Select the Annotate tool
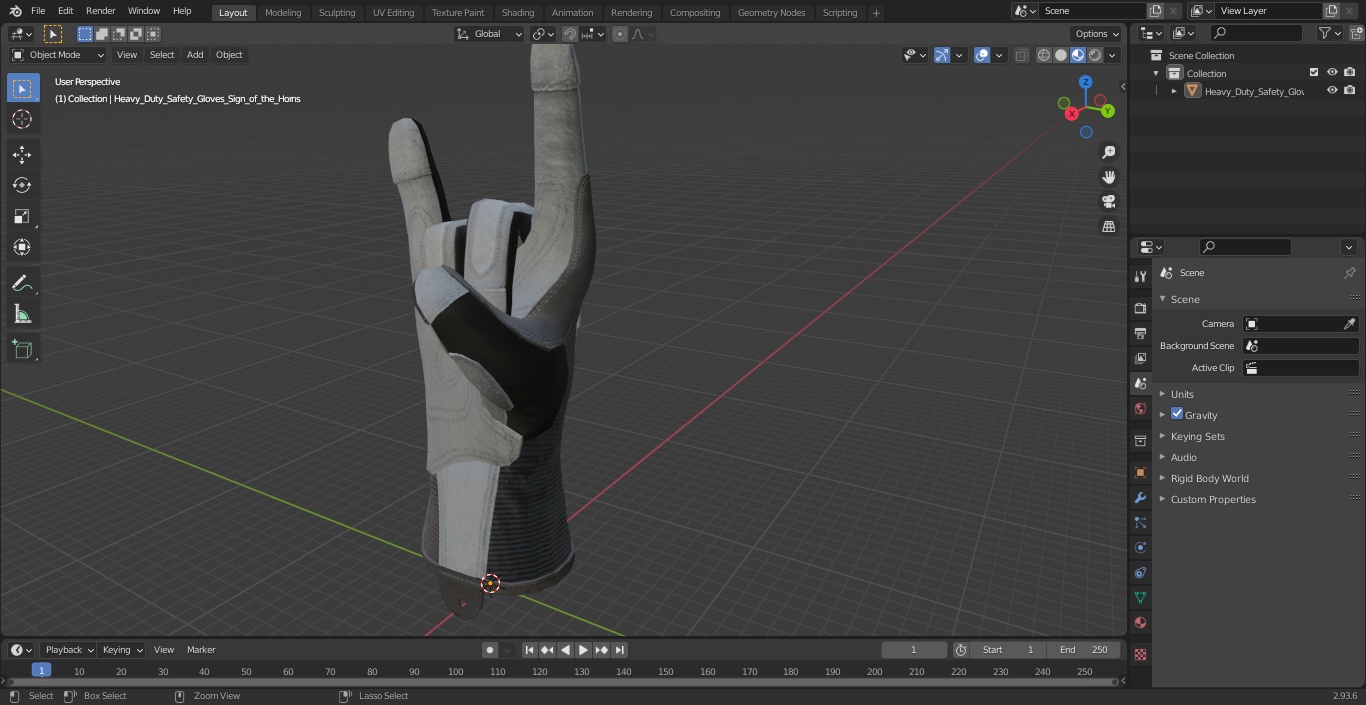The image size is (1366, 705). coord(22,284)
